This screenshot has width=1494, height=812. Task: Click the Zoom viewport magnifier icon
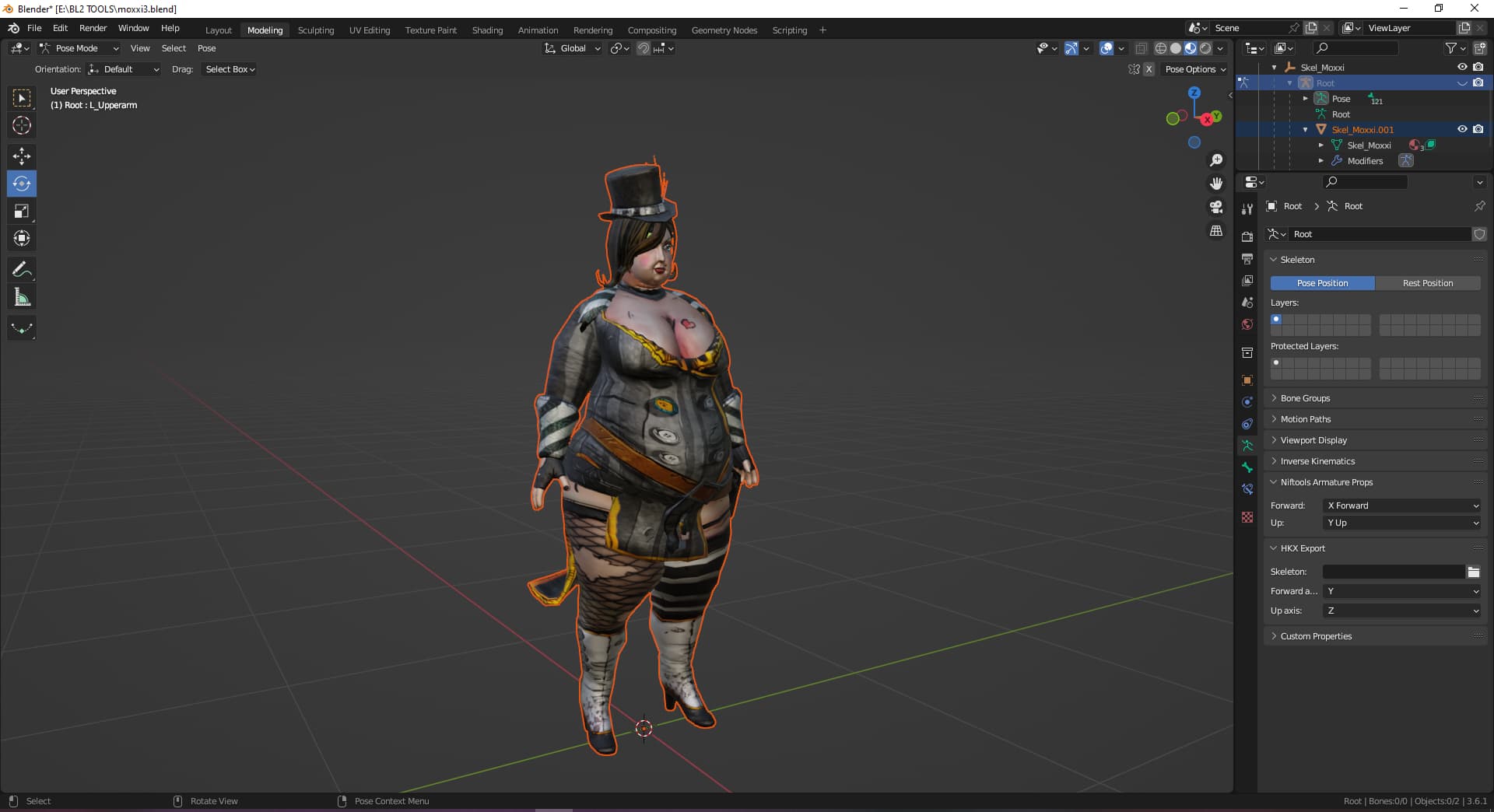pos(1215,160)
